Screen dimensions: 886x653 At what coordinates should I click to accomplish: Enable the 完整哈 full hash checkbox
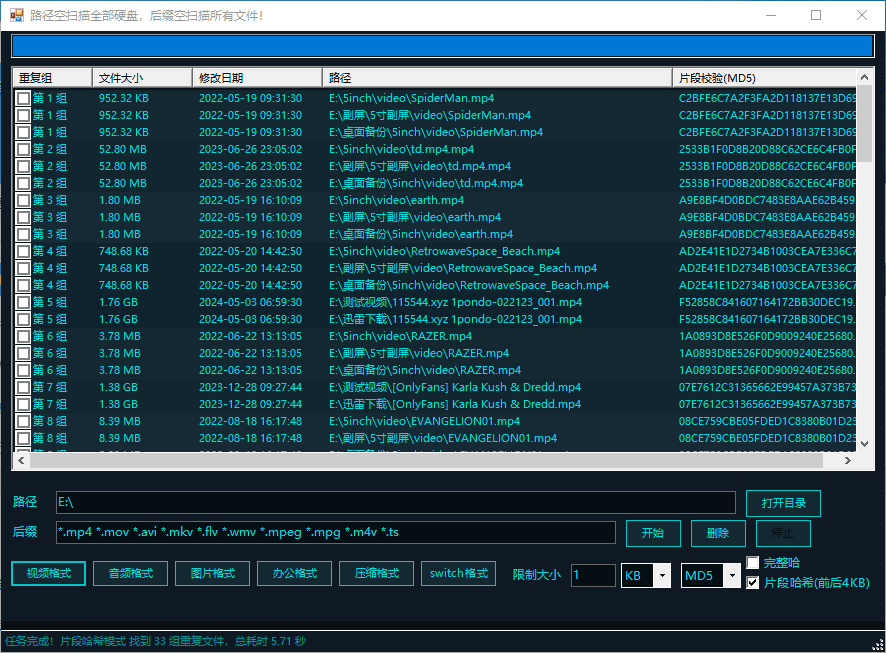[x=752, y=563]
